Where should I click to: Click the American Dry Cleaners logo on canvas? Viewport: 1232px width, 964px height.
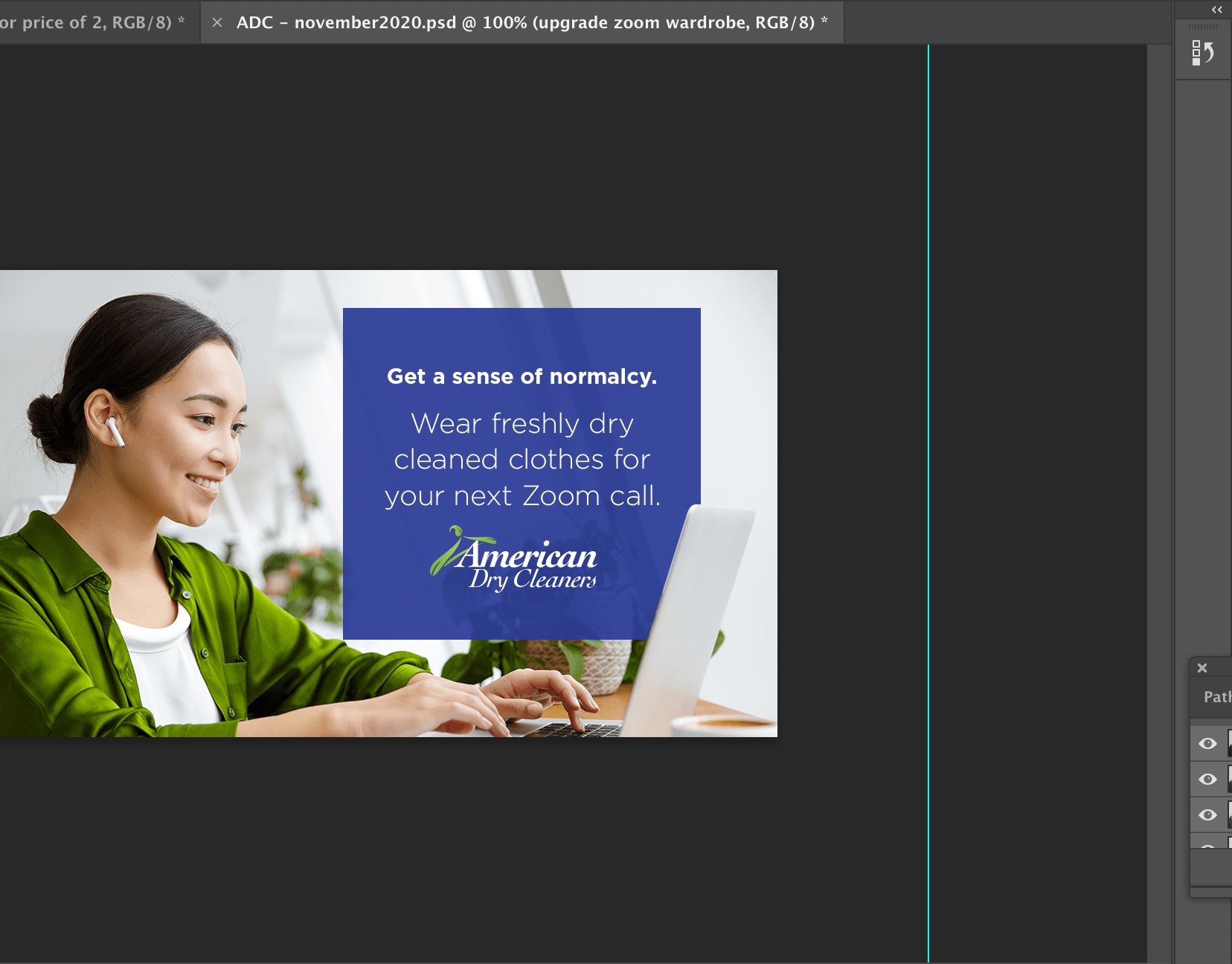pos(514,559)
